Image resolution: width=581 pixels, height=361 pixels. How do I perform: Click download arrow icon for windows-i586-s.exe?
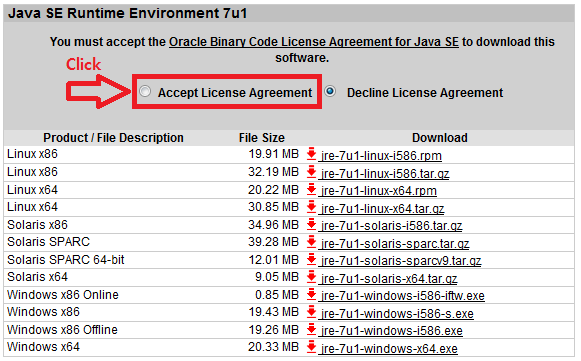312,312
